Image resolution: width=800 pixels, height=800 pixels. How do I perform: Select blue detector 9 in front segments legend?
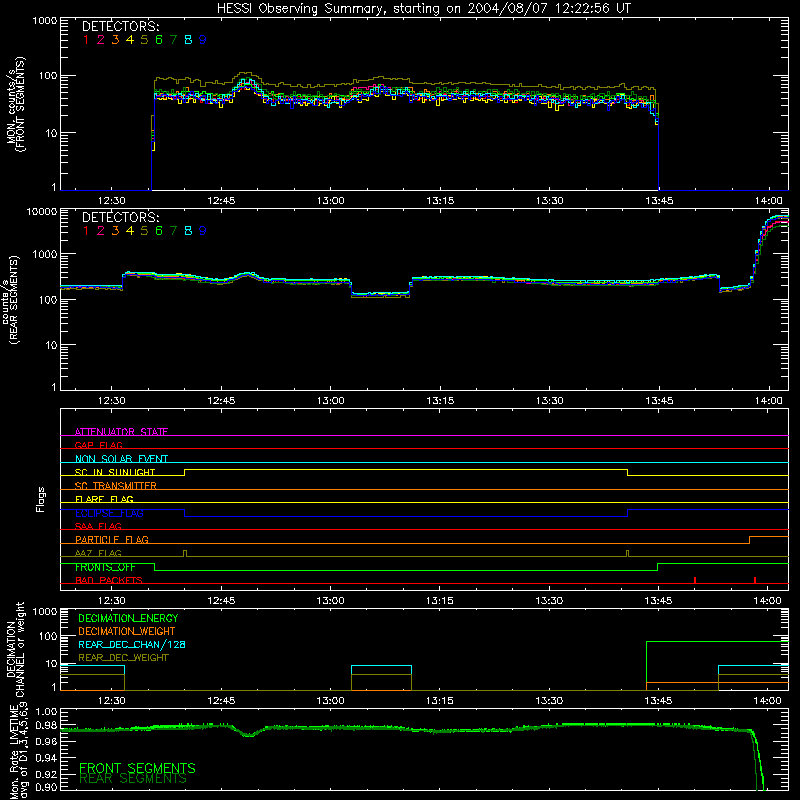coord(203,40)
